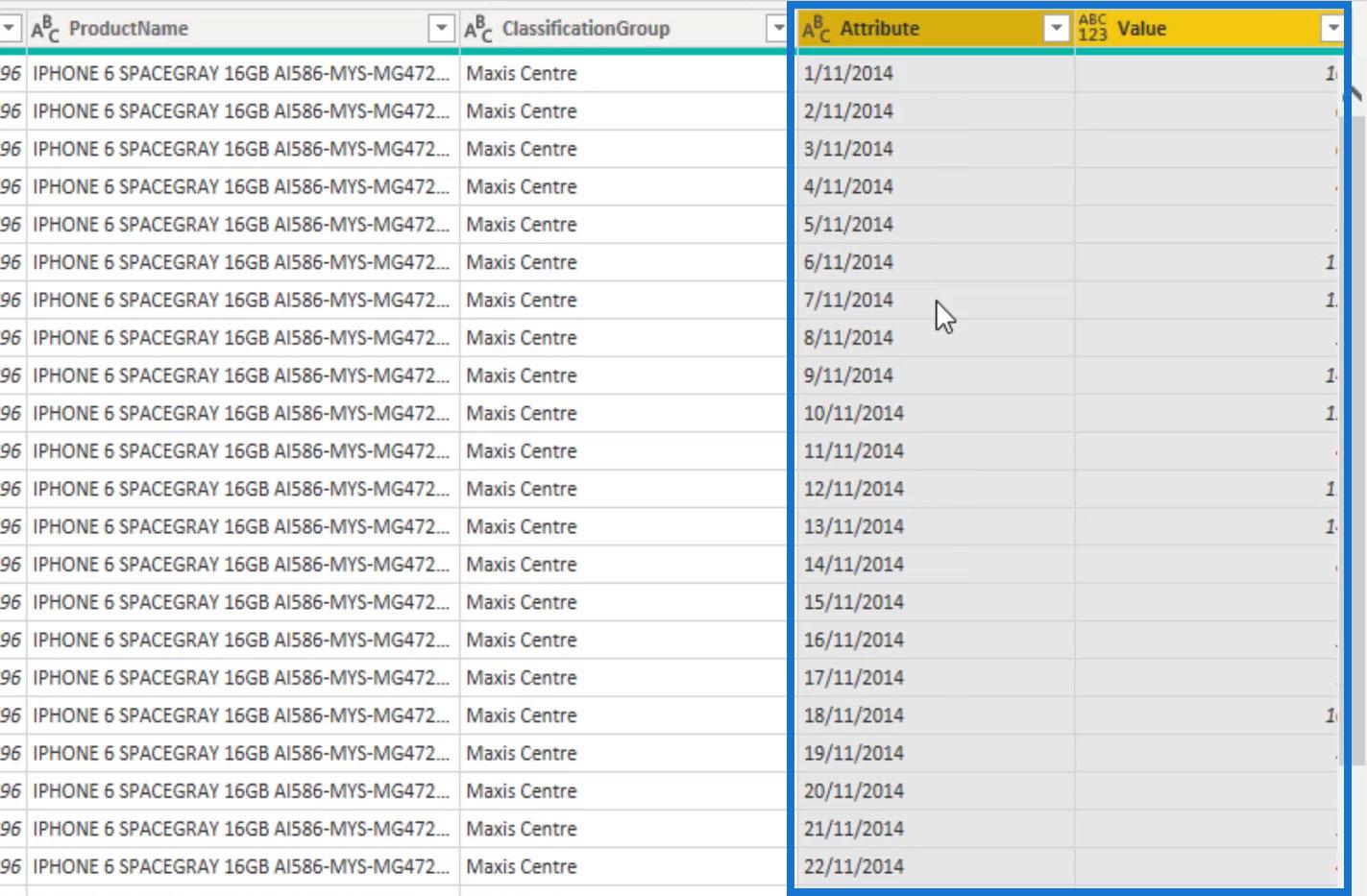Viewport: 1367px width, 896px height.
Task: Click ProductName cell in the 22/11/2014 row
Action: [243, 866]
